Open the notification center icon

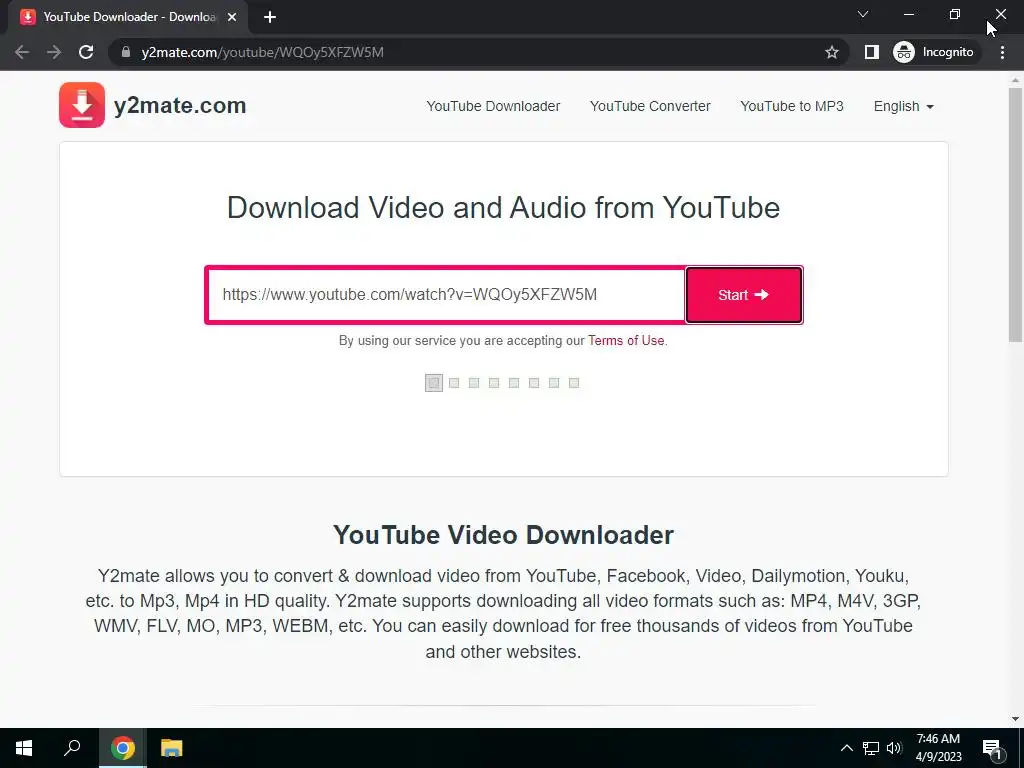point(992,748)
